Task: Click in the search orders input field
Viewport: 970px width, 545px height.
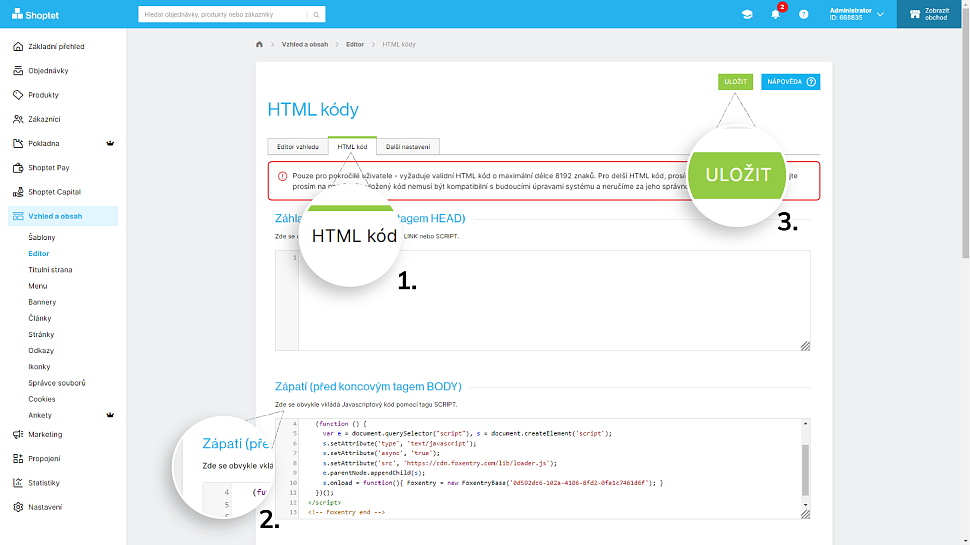Action: tap(223, 14)
